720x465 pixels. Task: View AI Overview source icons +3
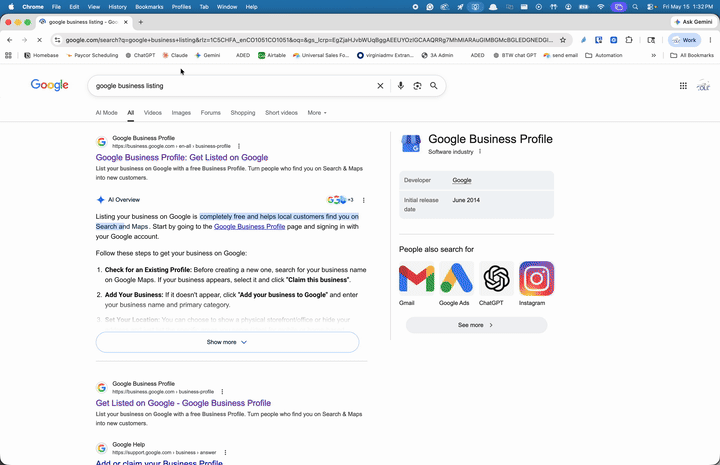coord(340,200)
